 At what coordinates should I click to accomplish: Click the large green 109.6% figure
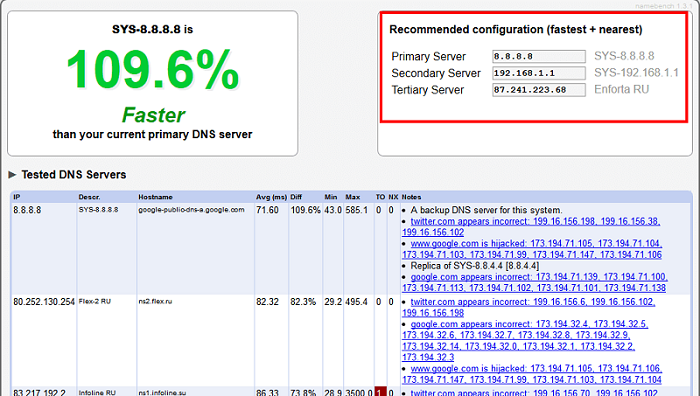click(153, 70)
